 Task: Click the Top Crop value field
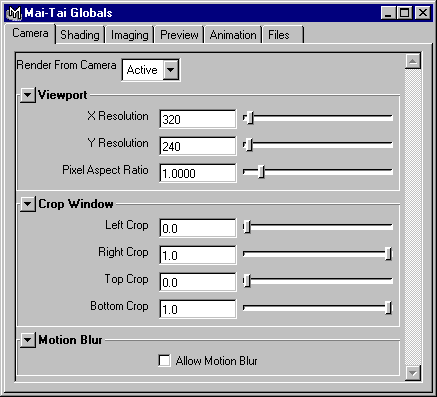198,282
